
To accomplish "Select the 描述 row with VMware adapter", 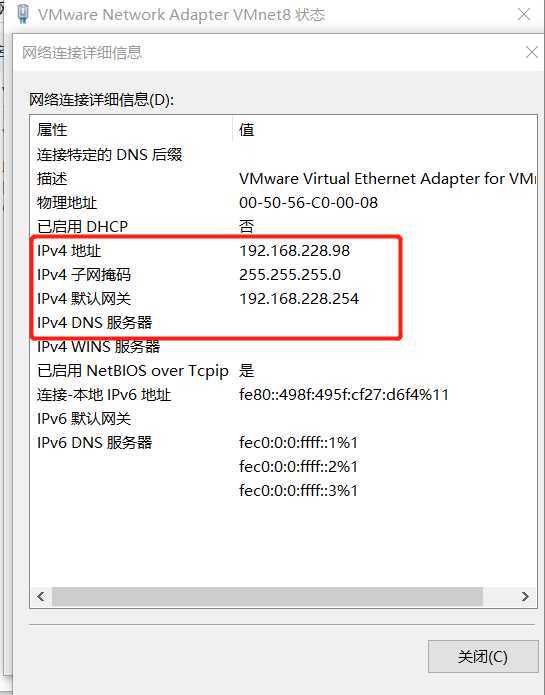I will pyautogui.click(x=284, y=179).
